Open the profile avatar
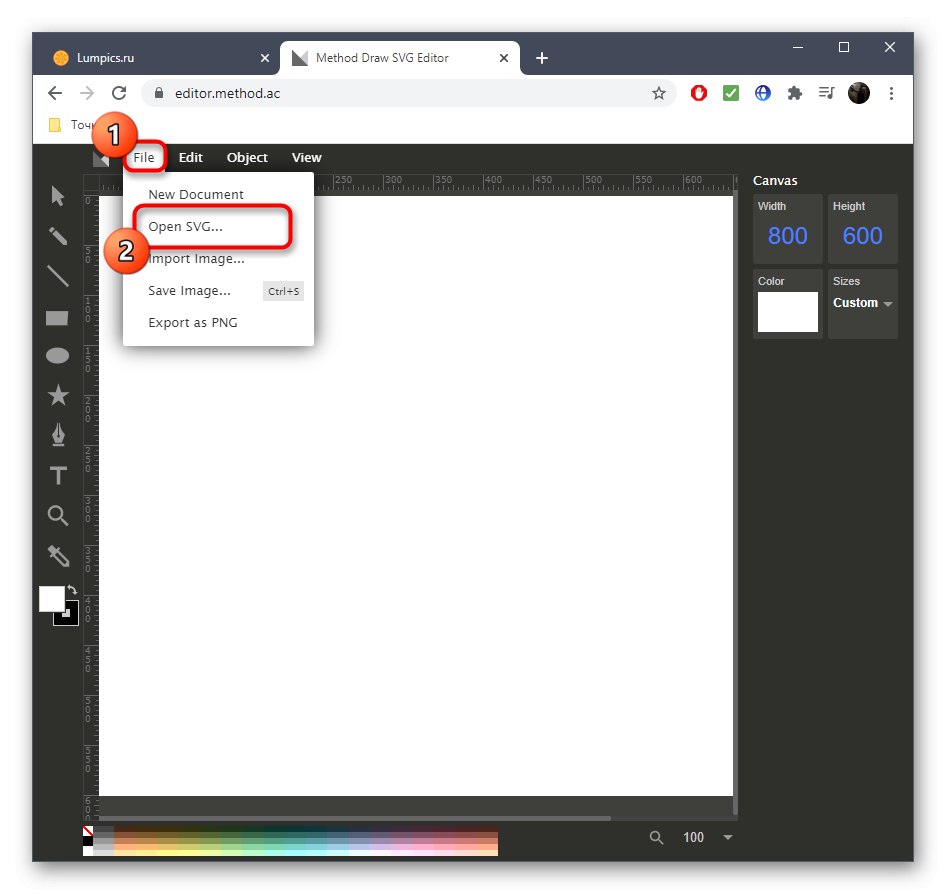946x894 pixels. tap(859, 93)
